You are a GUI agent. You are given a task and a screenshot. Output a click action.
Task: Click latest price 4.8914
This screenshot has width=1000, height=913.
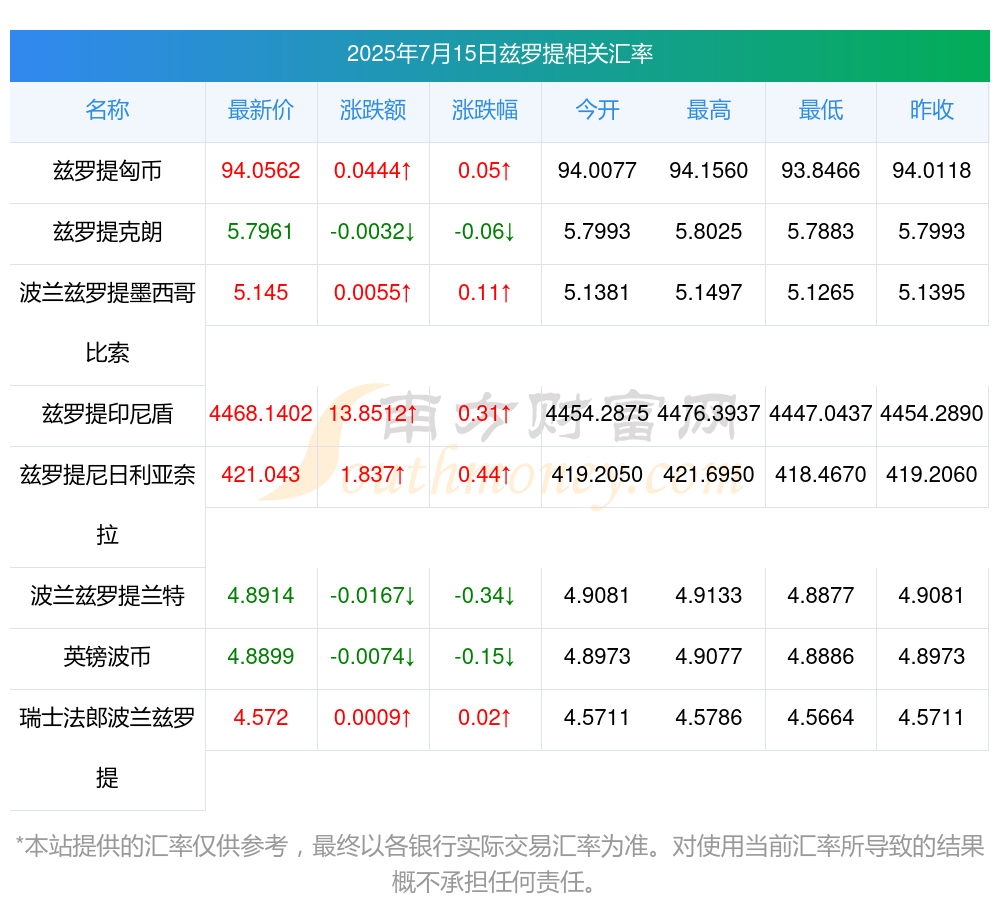point(260,595)
